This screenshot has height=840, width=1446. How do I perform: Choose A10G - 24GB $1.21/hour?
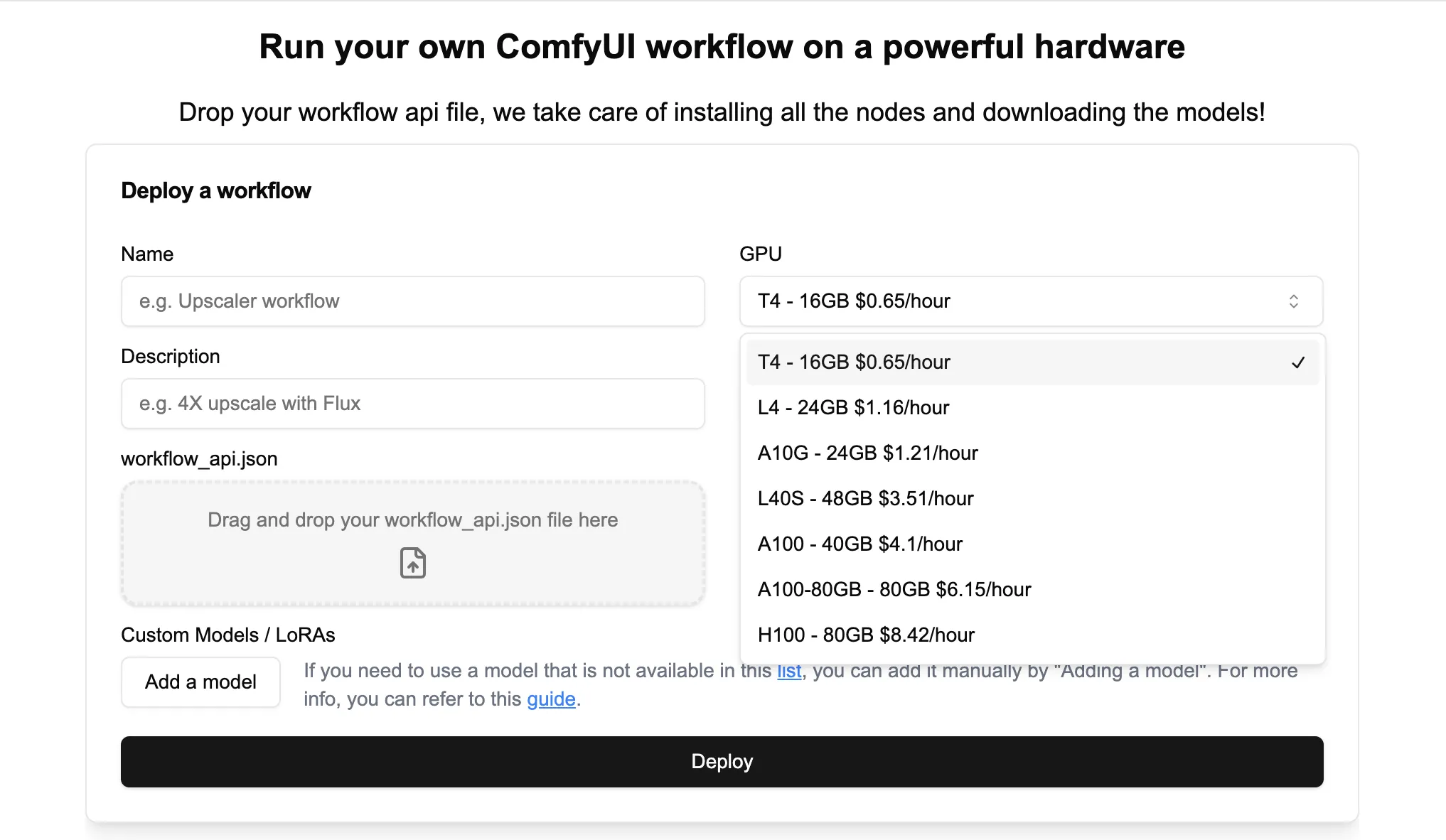pos(1032,453)
